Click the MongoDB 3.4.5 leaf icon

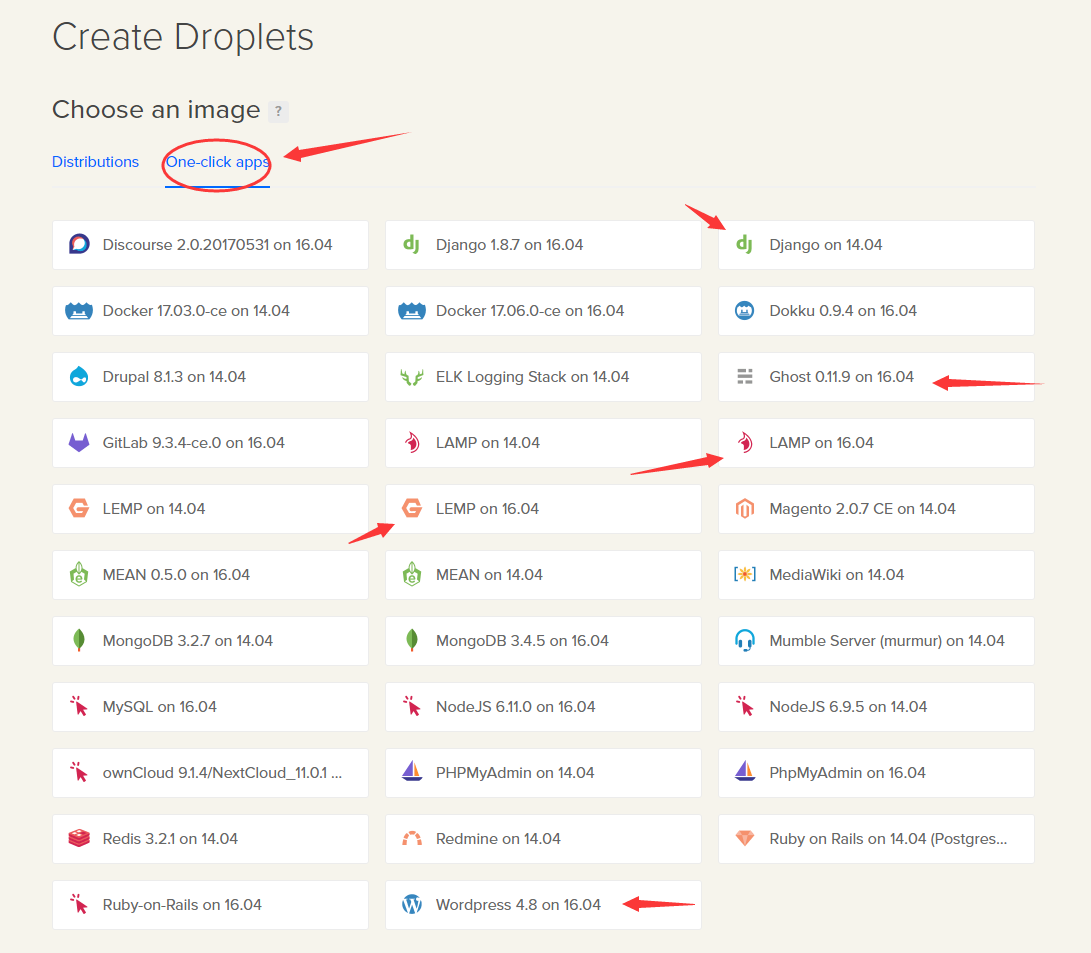point(412,640)
